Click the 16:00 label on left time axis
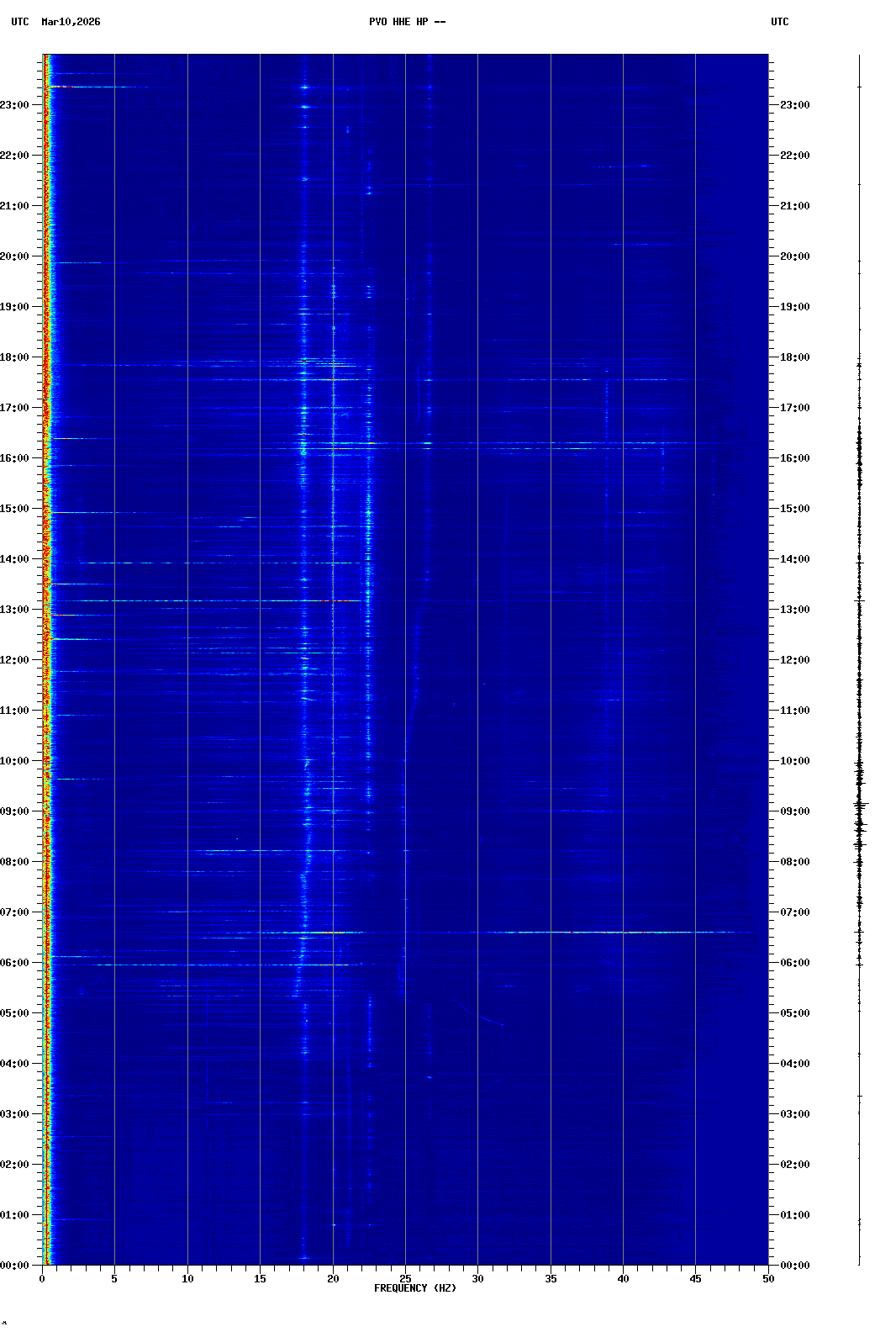The width and height of the screenshot is (896, 1332). tap(15, 458)
